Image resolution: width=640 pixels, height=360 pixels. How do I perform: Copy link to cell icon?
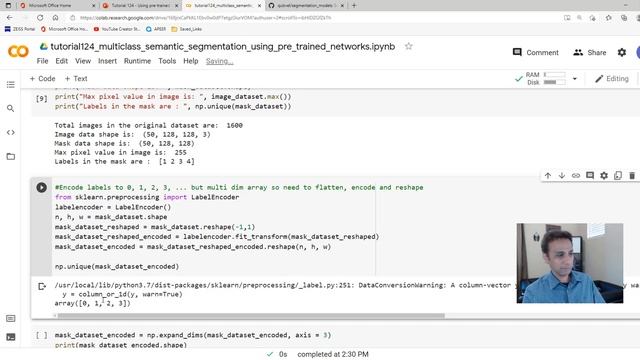[576, 176]
